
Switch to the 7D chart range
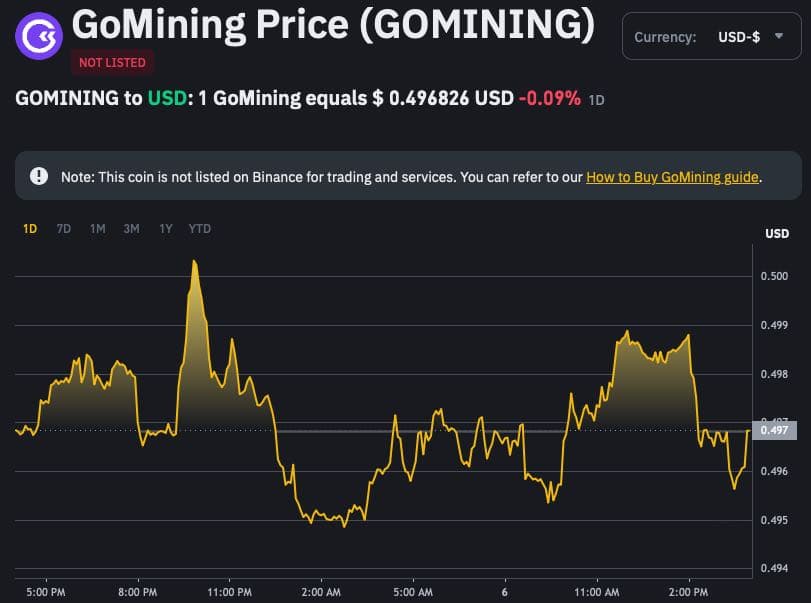(x=64, y=229)
